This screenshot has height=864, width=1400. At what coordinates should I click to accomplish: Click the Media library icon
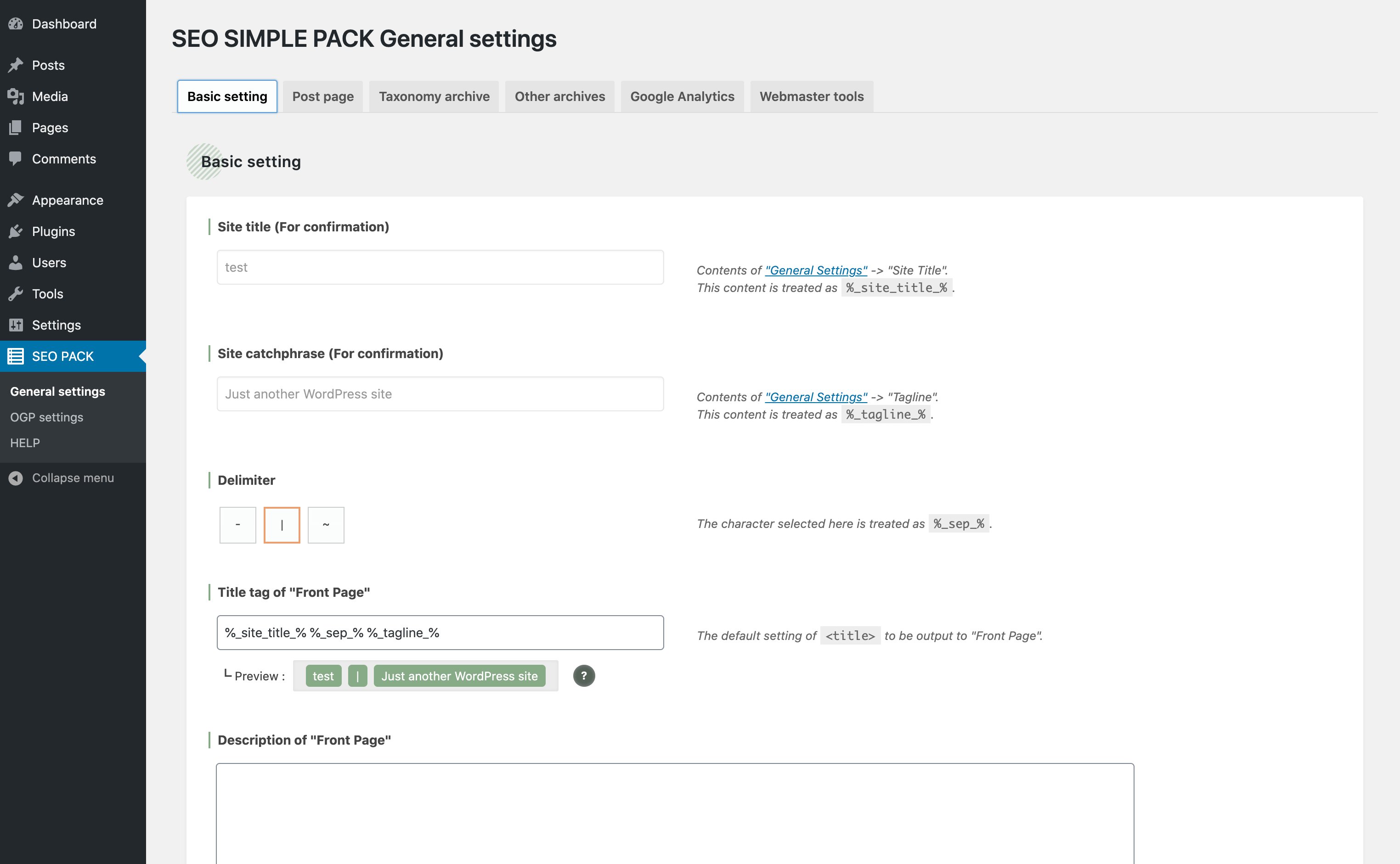tap(16, 96)
